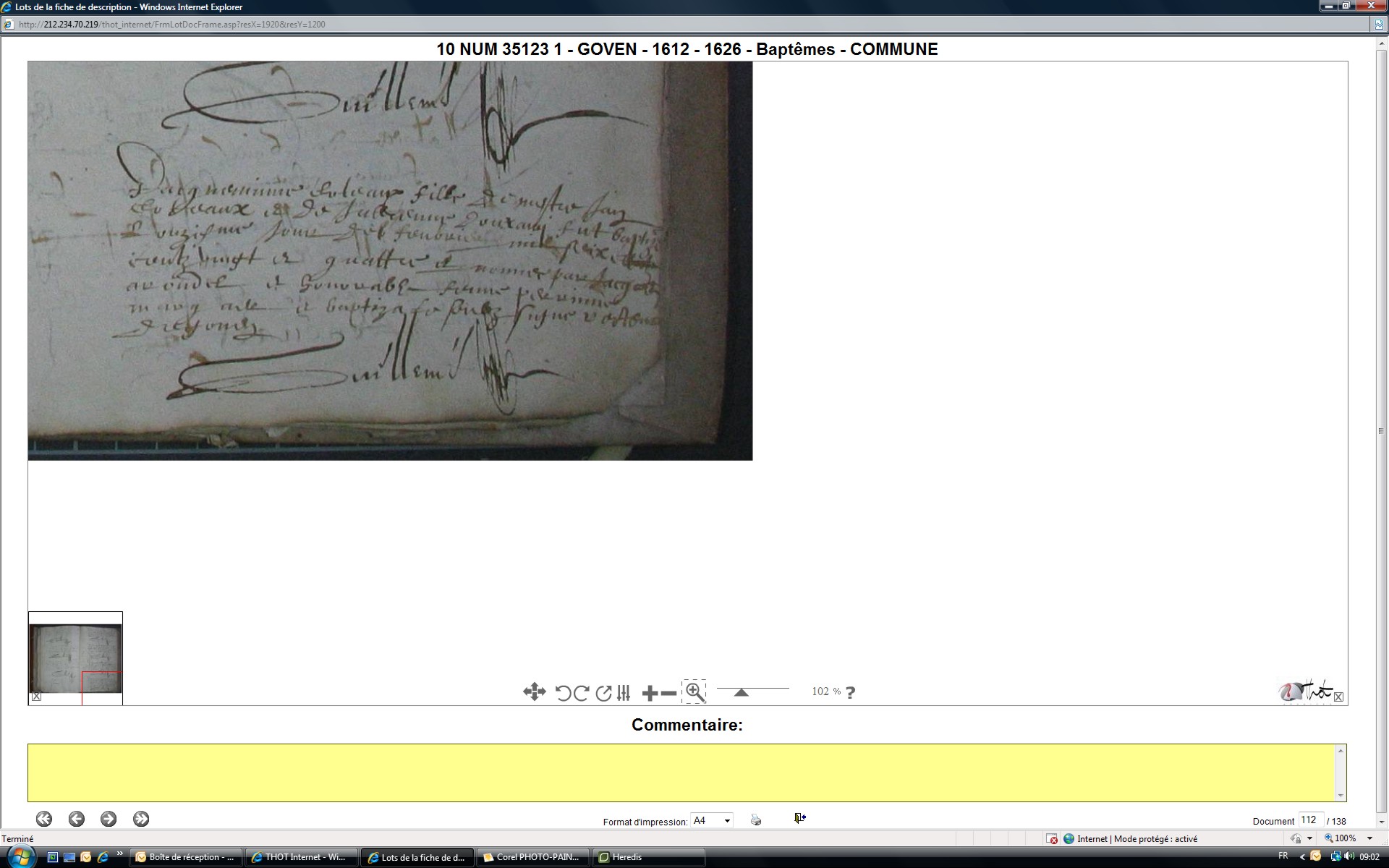Select the pan/move image tool
This screenshot has width=1389, height=868.
pyautogui.click(x=534, y=692)
